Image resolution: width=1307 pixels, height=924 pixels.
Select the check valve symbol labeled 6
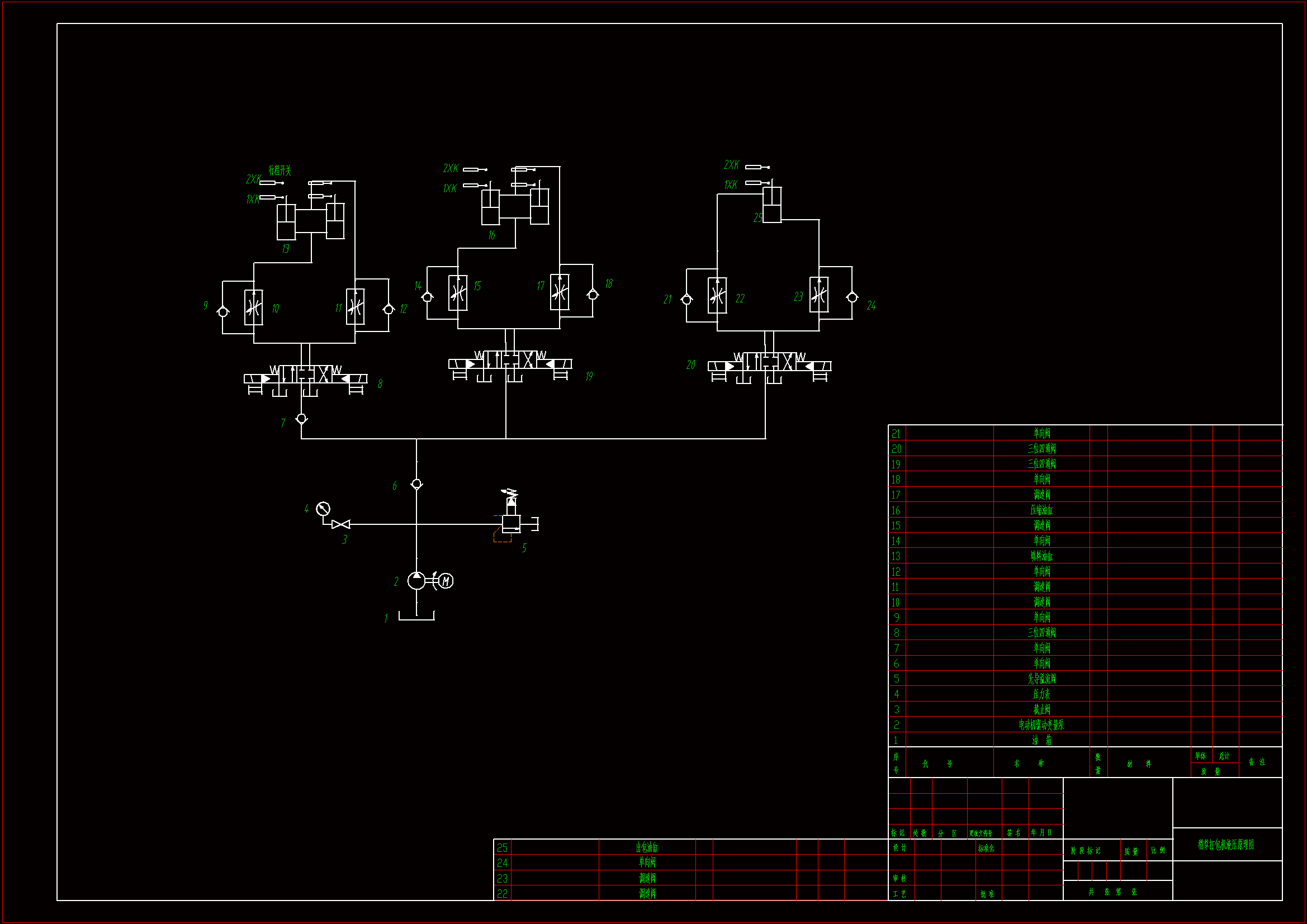(x=416, y=484)
